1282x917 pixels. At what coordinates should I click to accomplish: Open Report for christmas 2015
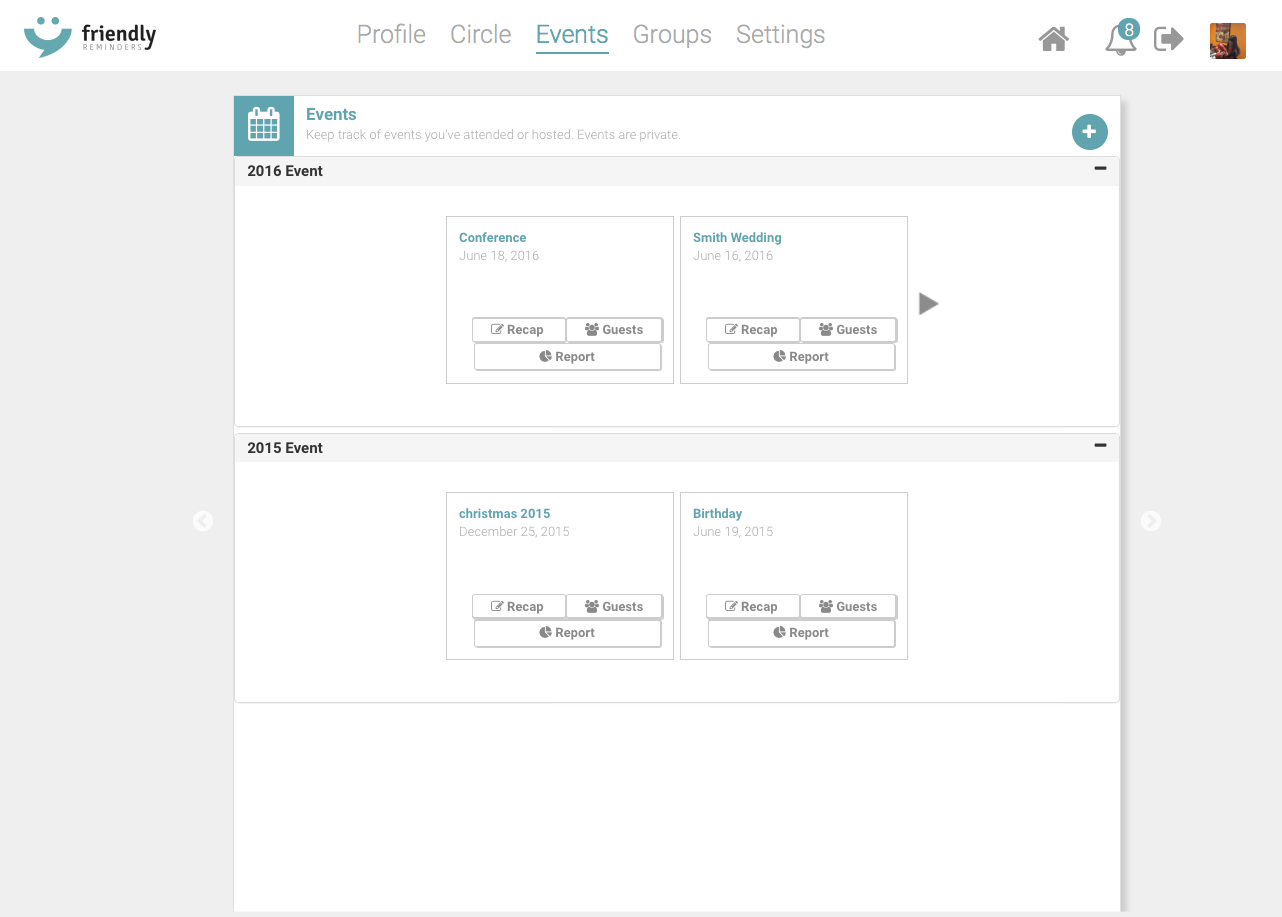tap(567, 633)
